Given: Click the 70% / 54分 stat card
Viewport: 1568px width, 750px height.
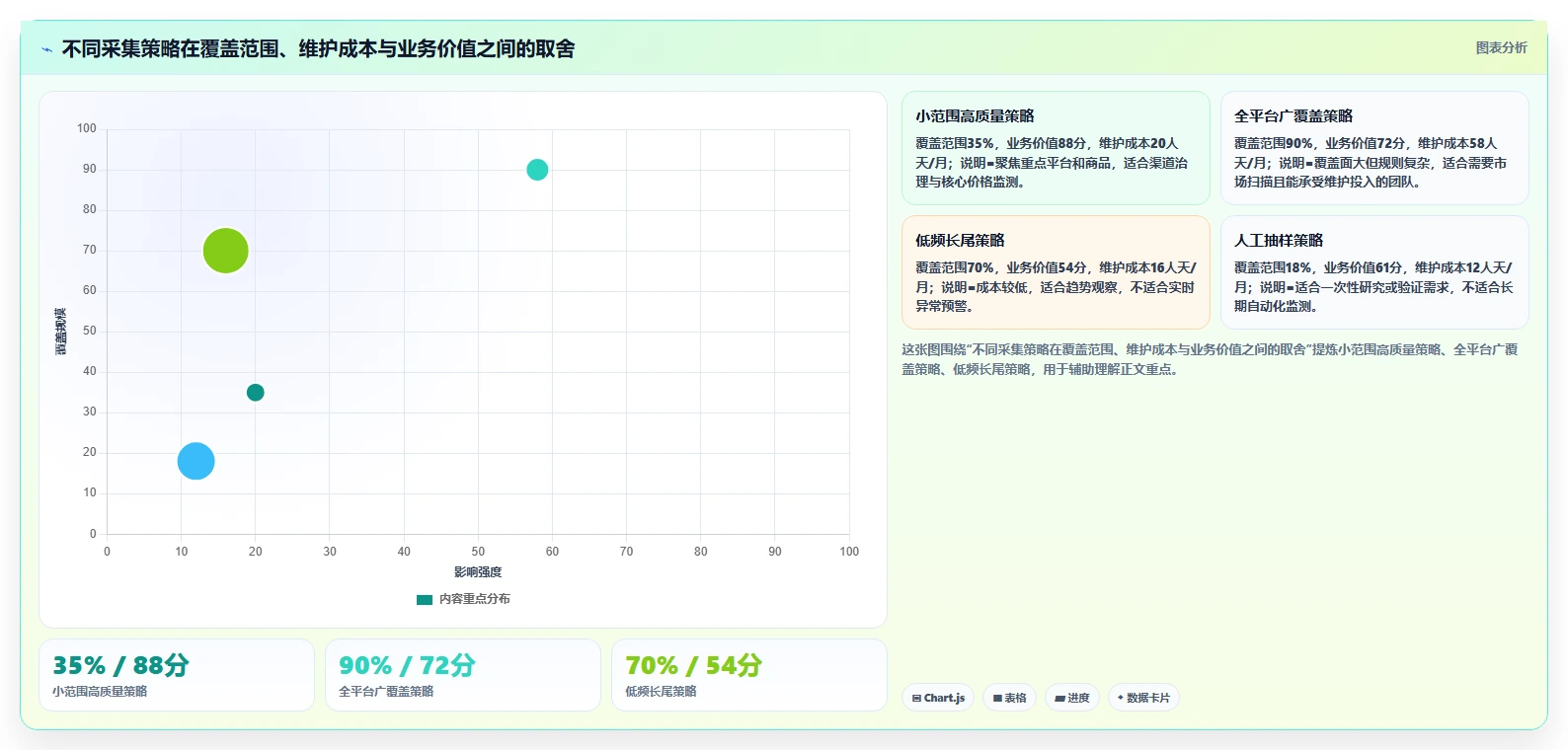Looking at the screenshot, I should (749, 675).
